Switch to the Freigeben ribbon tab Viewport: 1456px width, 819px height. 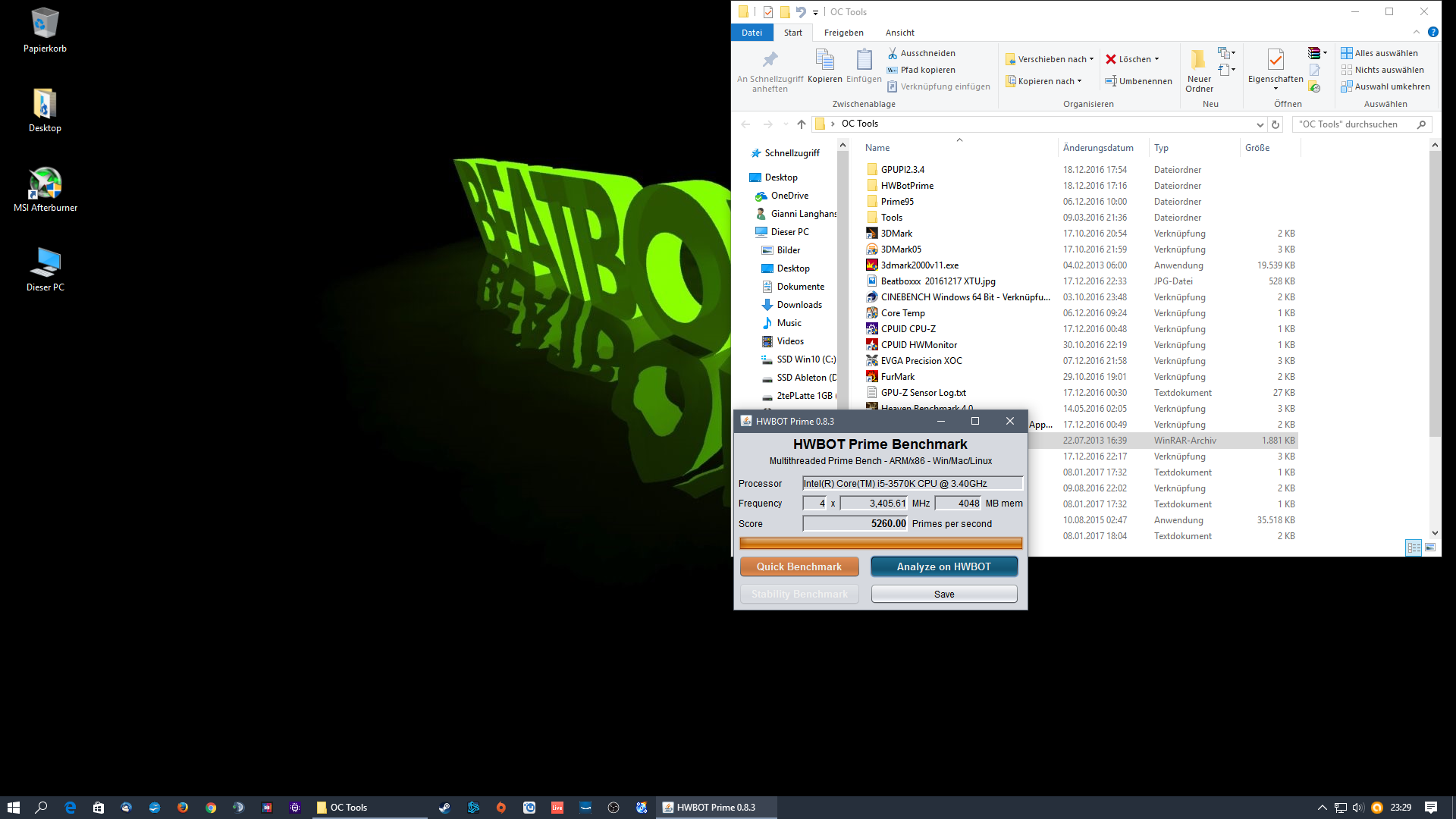pyautogui.click(x=843, y=33)
